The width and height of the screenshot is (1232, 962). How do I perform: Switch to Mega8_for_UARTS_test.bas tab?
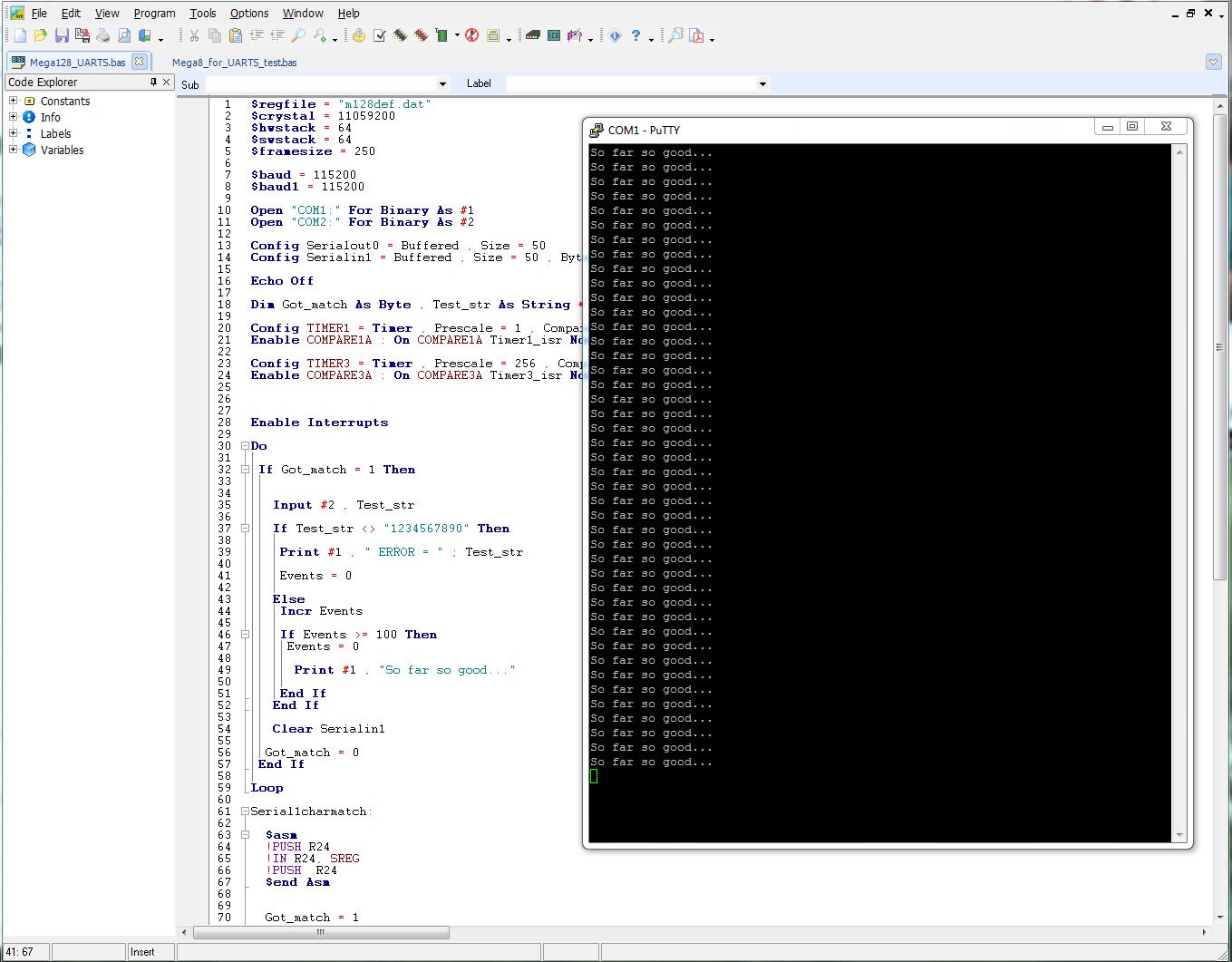coord(234,63)
